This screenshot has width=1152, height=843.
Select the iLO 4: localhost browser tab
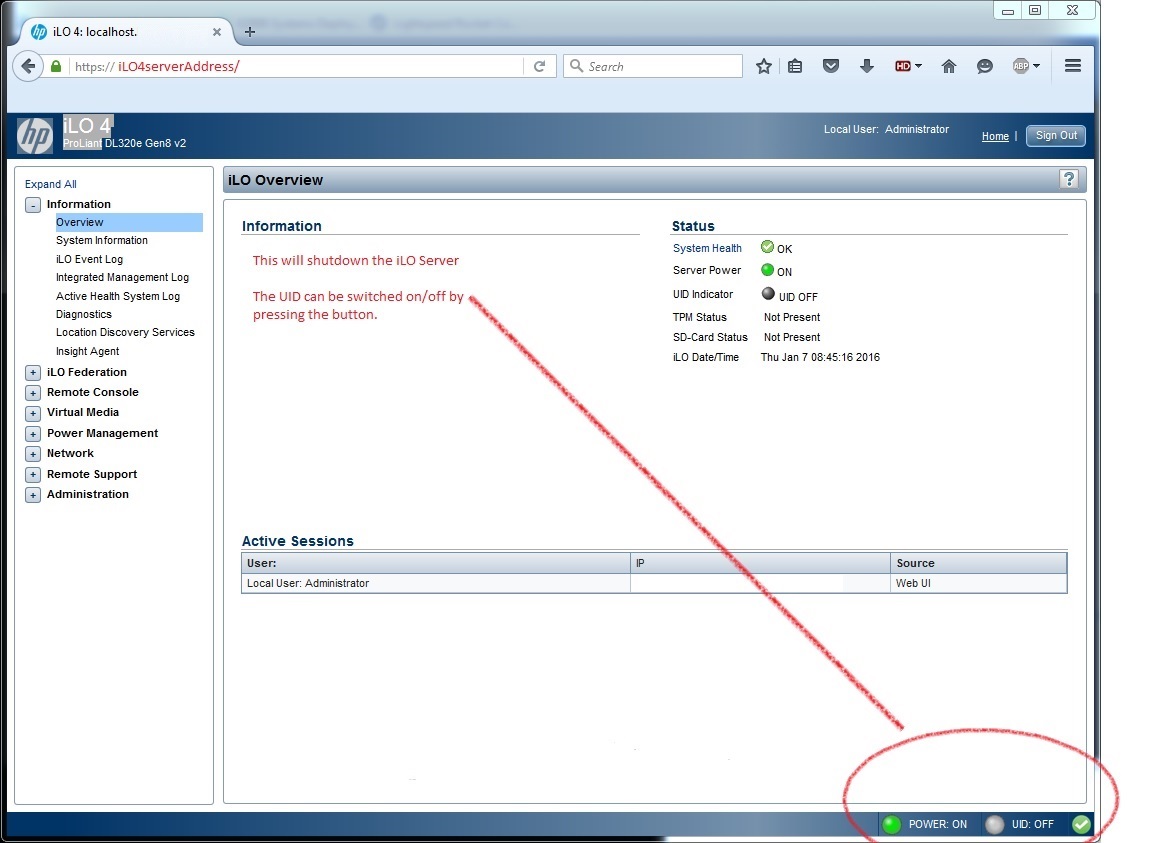tap(125, 32)
